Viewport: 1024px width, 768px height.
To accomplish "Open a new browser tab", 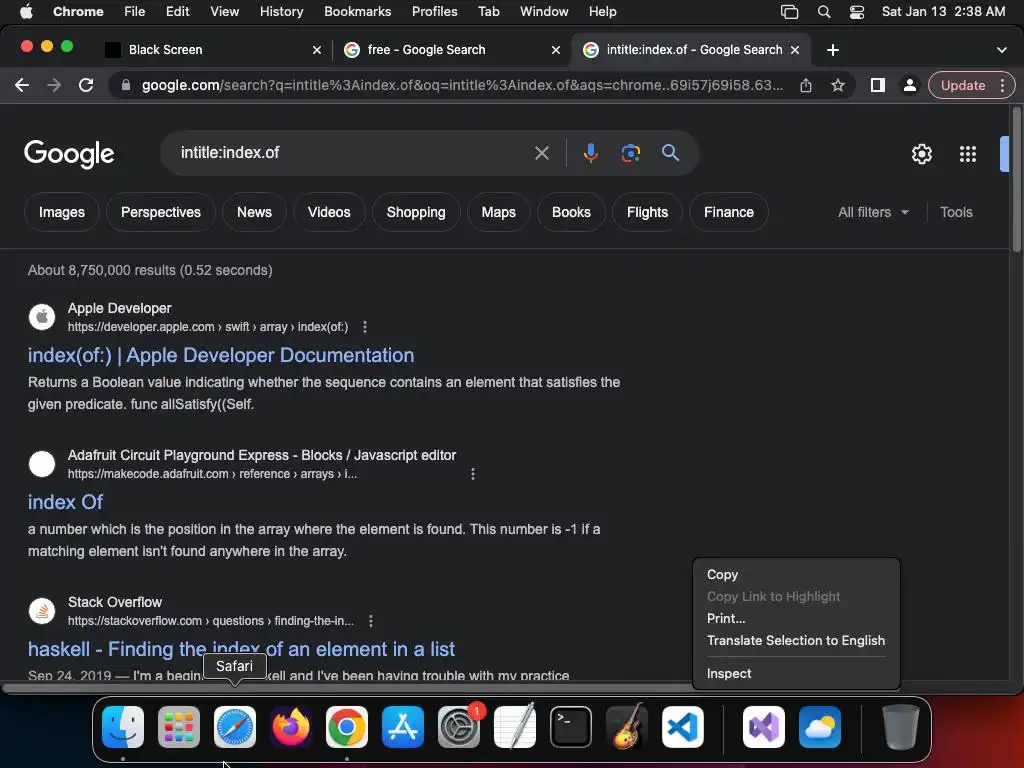I will 833,50.
